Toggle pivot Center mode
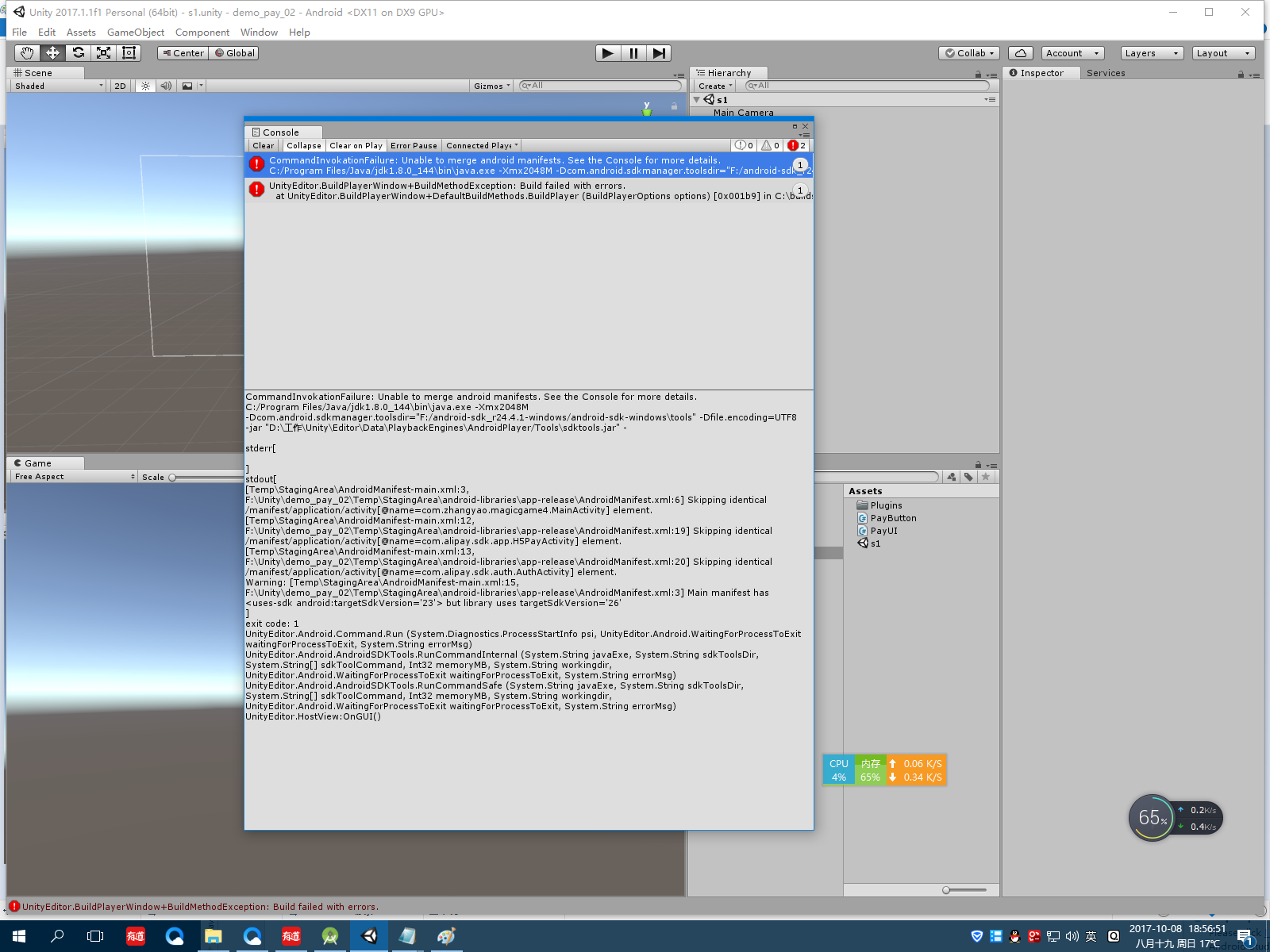This screenshot has height=952, width=1270. pyautogui.click(x=183, y=53)
